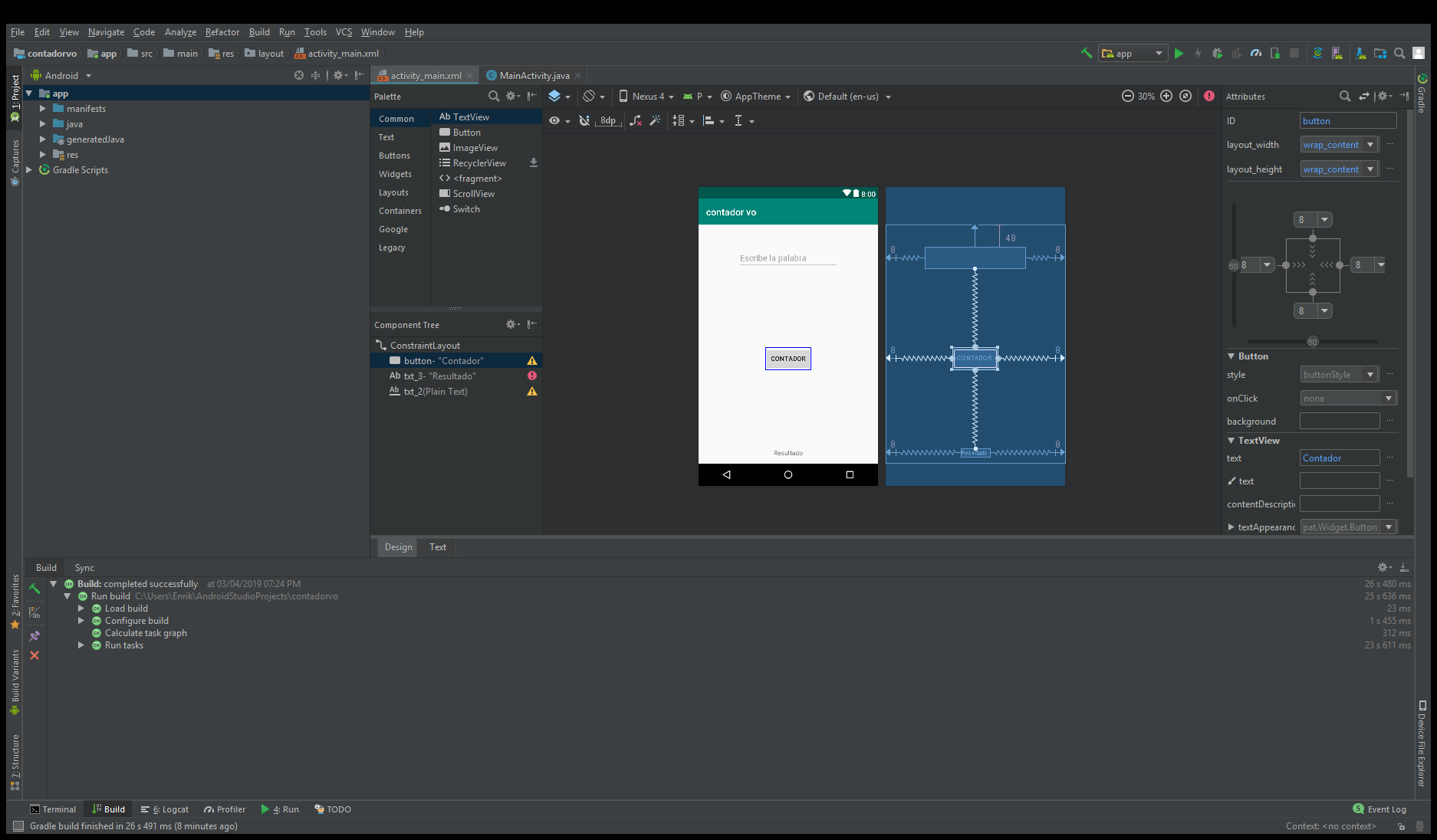Select the Containers palette category
The height and width of the screenshot is (840, 1437).
click(400, 211)
